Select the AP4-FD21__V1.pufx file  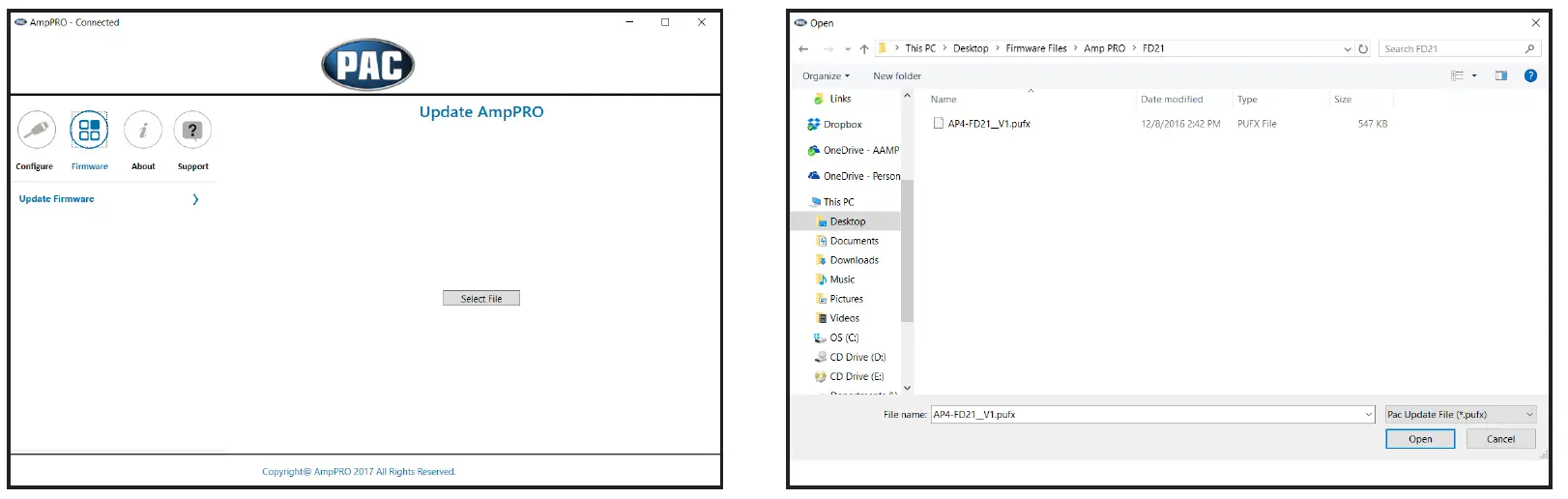[989, 124]
